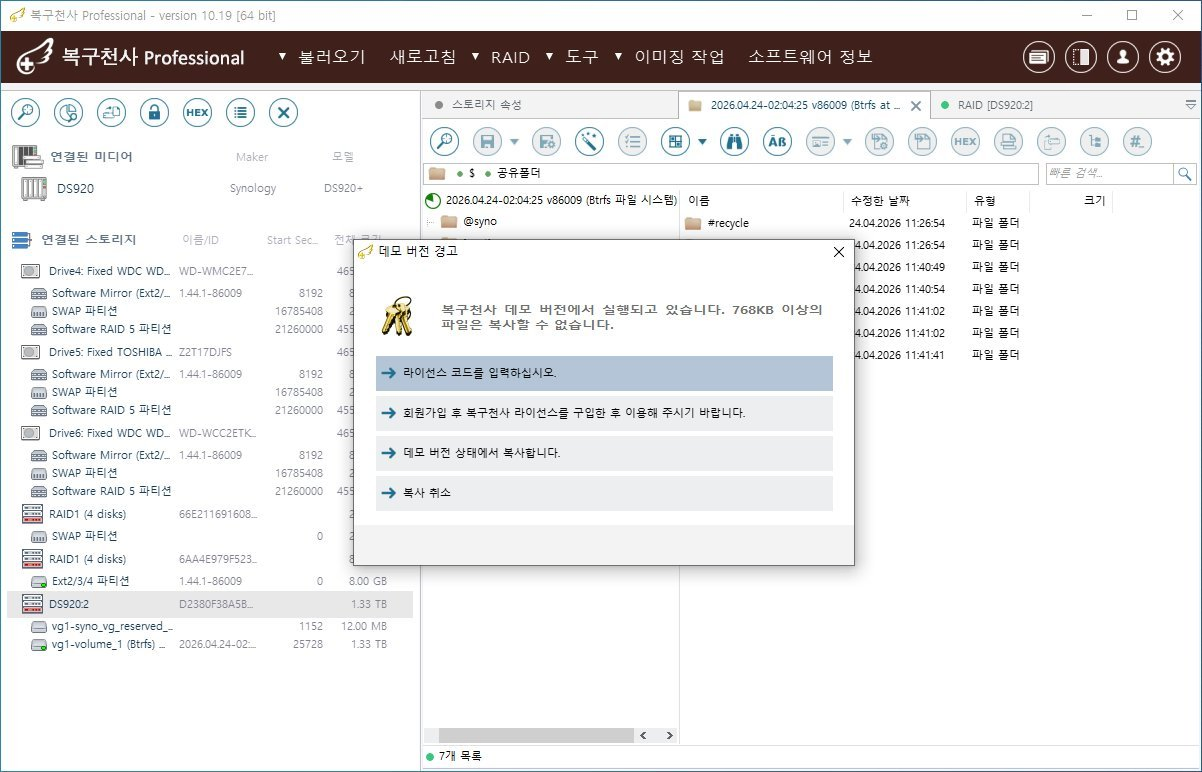The image size is (1202, 772).
Task: Open the 소프트웨어 정보 menu
Action: (x=811, y=57)
